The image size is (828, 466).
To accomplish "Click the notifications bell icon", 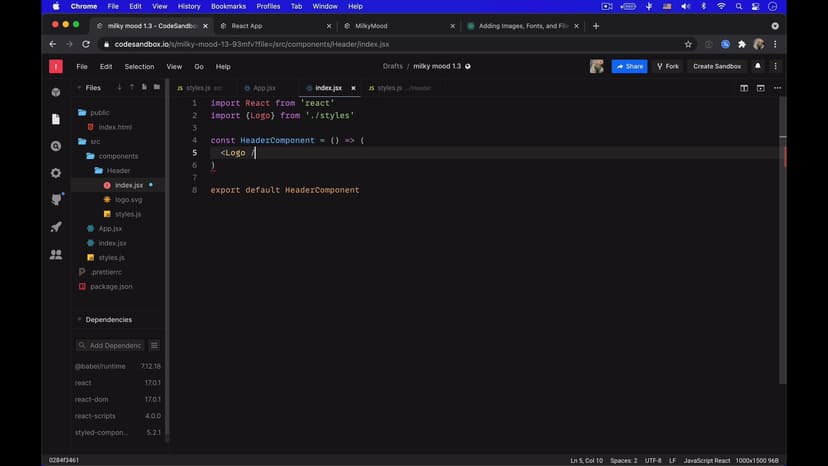I will (757, 66).
